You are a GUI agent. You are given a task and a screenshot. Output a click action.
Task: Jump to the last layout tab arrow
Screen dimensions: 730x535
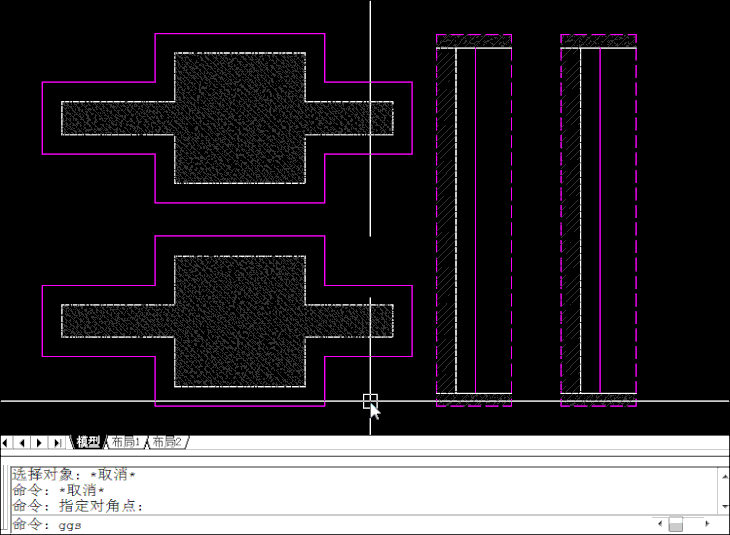pos(57,443)
